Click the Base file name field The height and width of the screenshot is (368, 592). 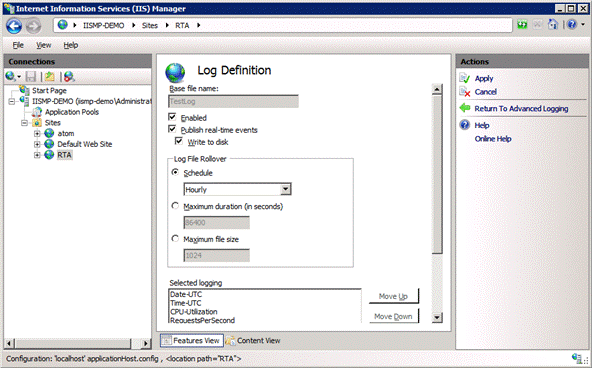[x=233, y=101]
